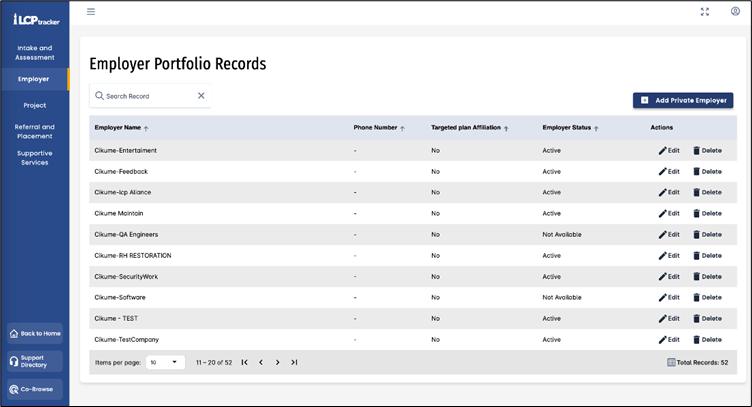Open the hamburger menu icon

point(91,12)
